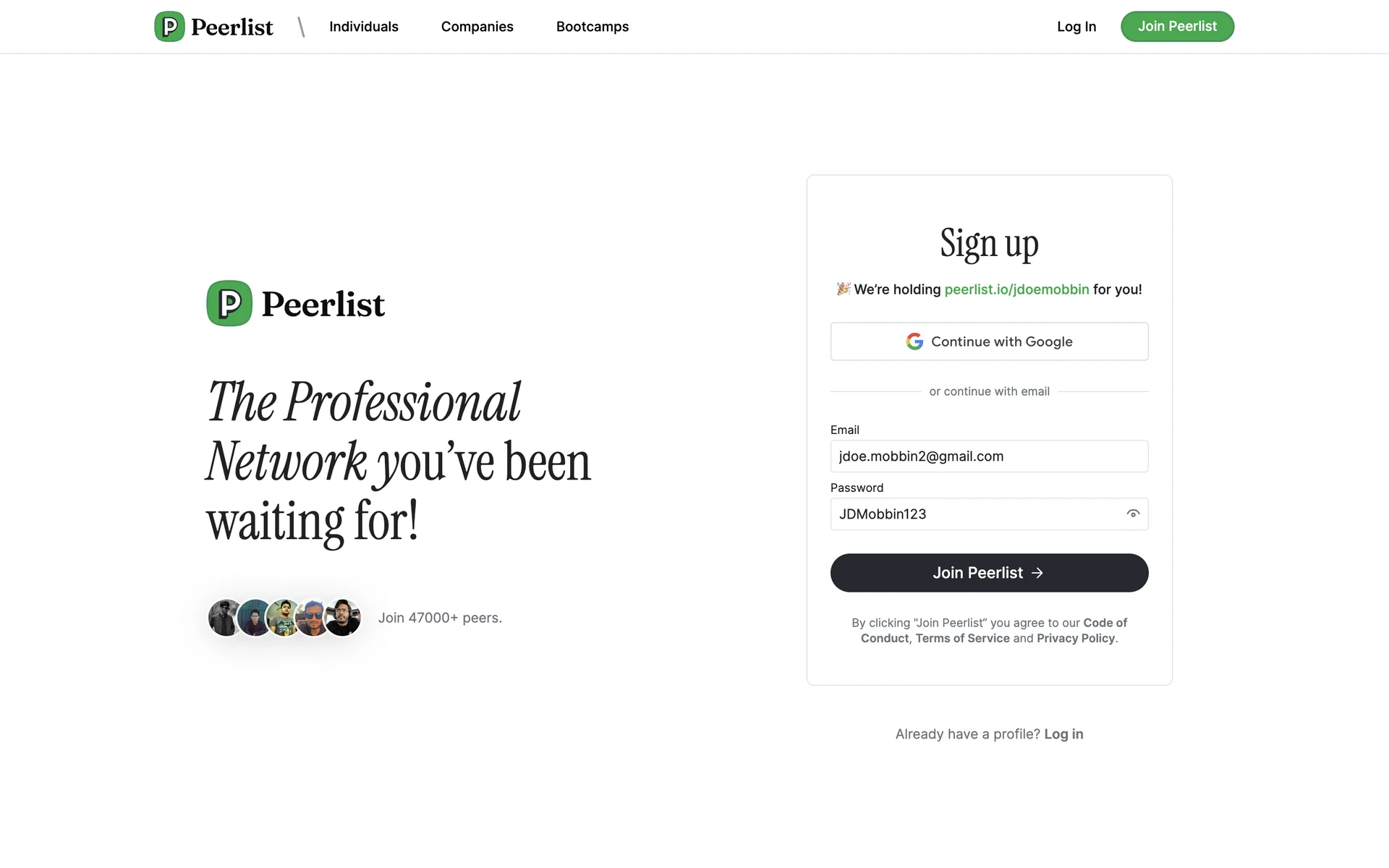The height and width of the screenshot is (868, 1389).
Task: Open the Individuals menu item
Action: click(x=364, y=27)
